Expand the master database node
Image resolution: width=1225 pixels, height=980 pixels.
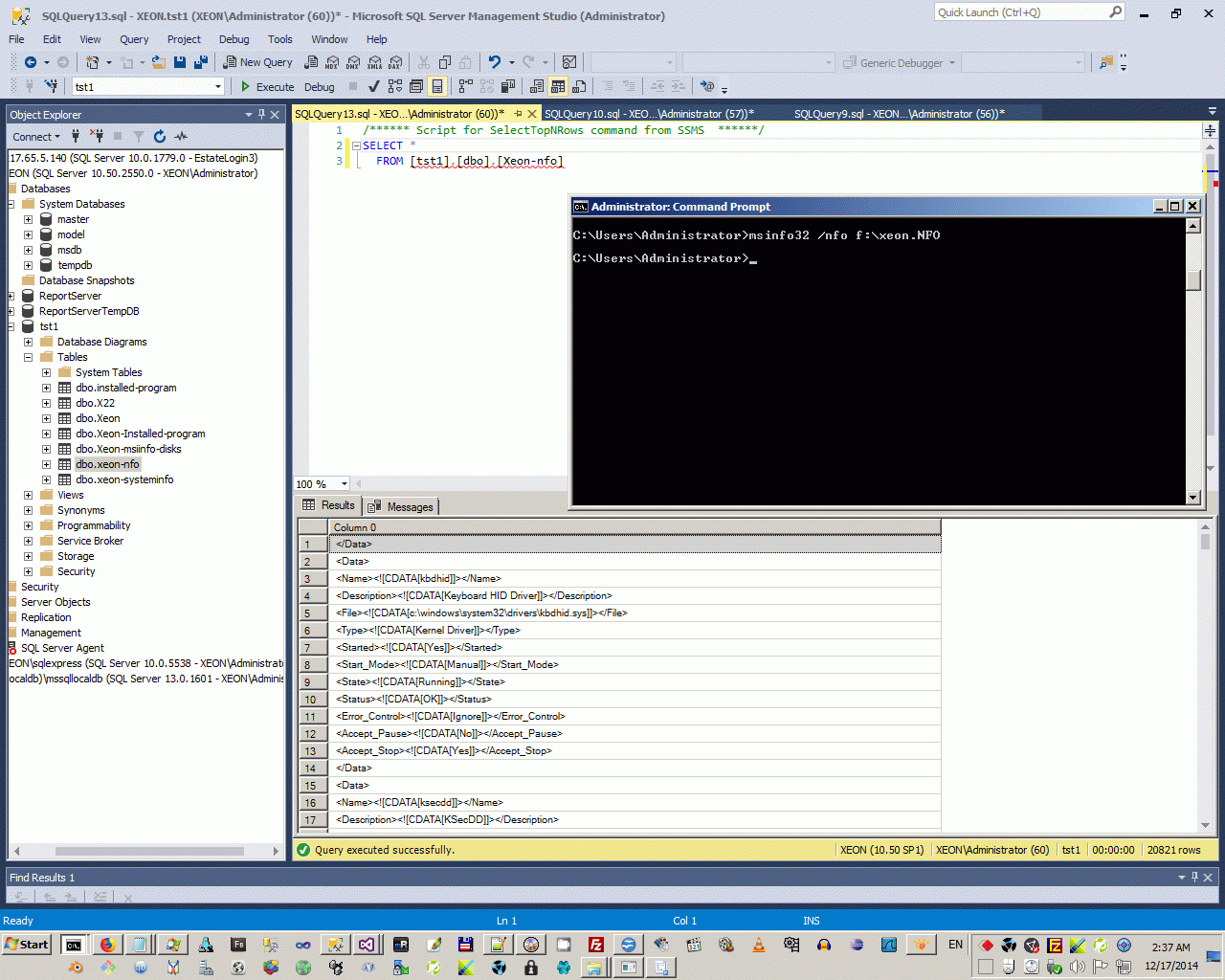28,219
